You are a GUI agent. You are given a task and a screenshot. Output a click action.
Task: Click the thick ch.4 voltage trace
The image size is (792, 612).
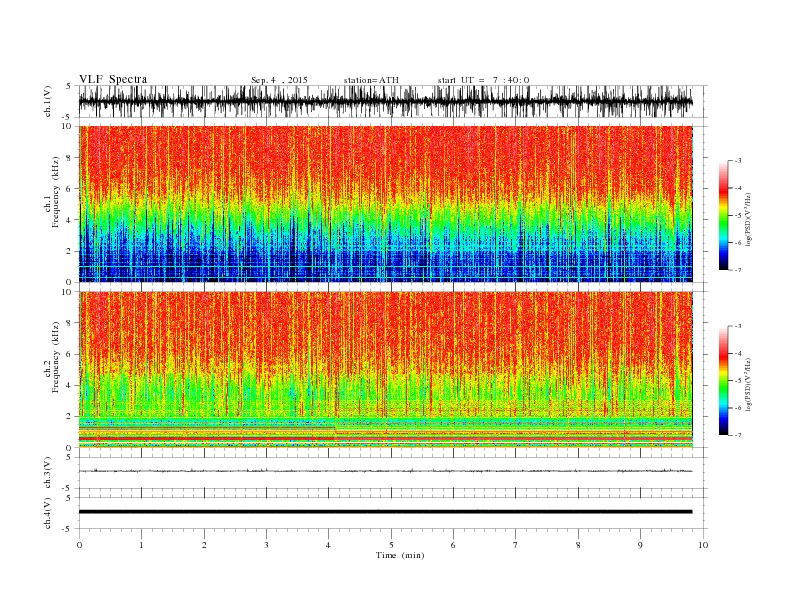coord(385,512)
